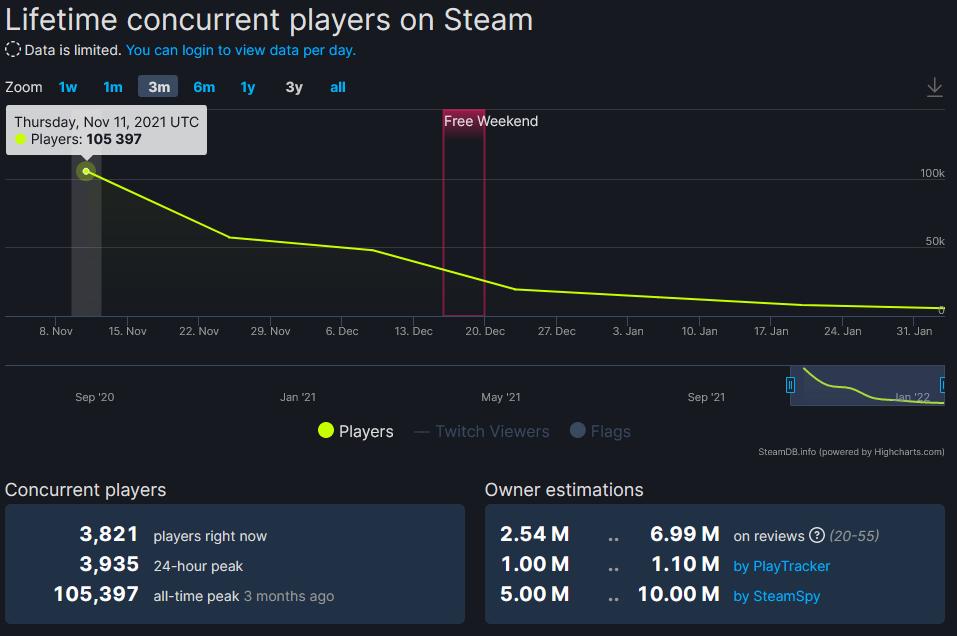Click the dashed data limited icon

[x=13, y=49]
